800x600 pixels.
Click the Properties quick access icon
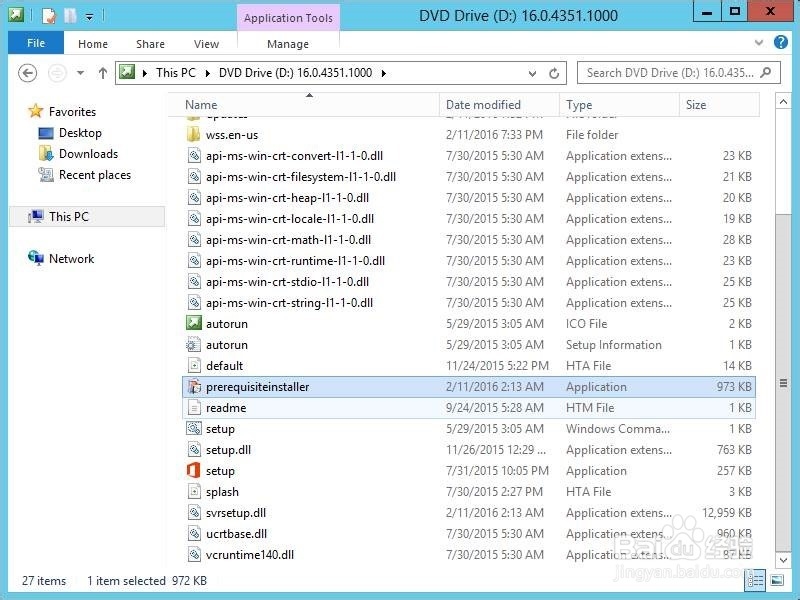49,15
